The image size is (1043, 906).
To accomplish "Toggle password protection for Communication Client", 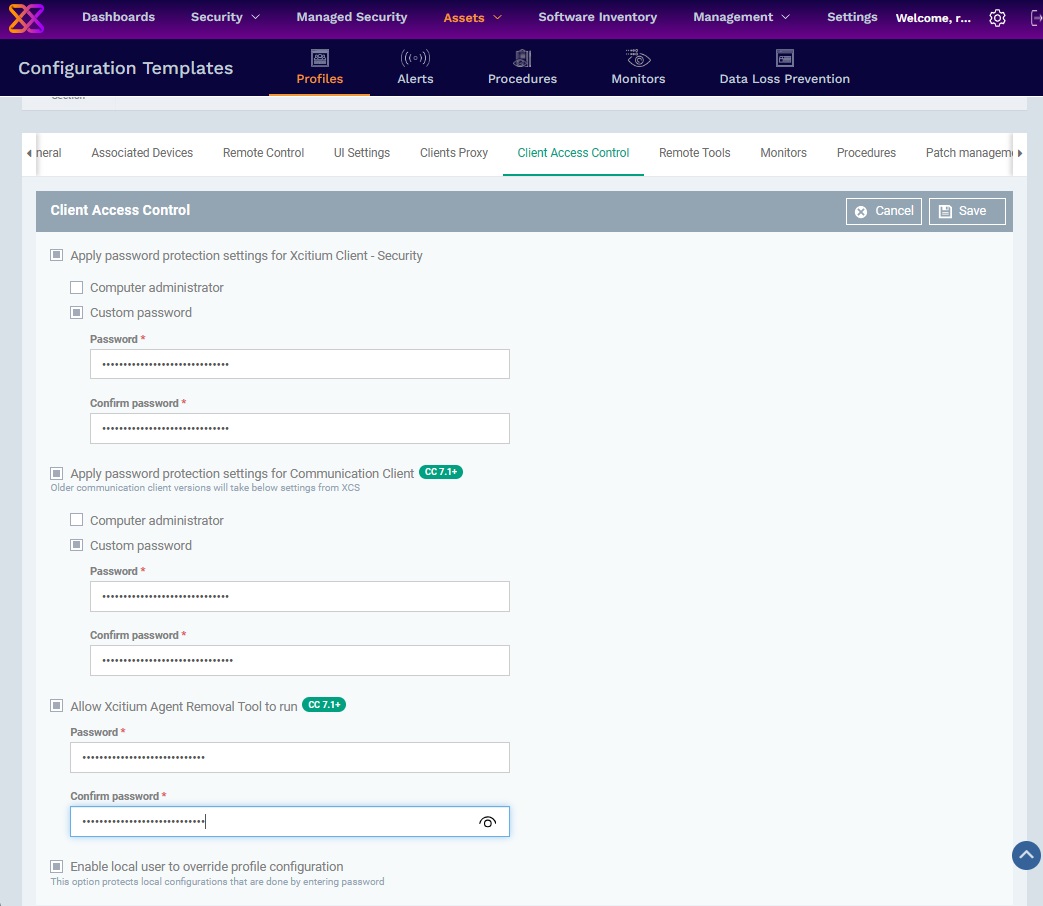I will tap(57, 473).
